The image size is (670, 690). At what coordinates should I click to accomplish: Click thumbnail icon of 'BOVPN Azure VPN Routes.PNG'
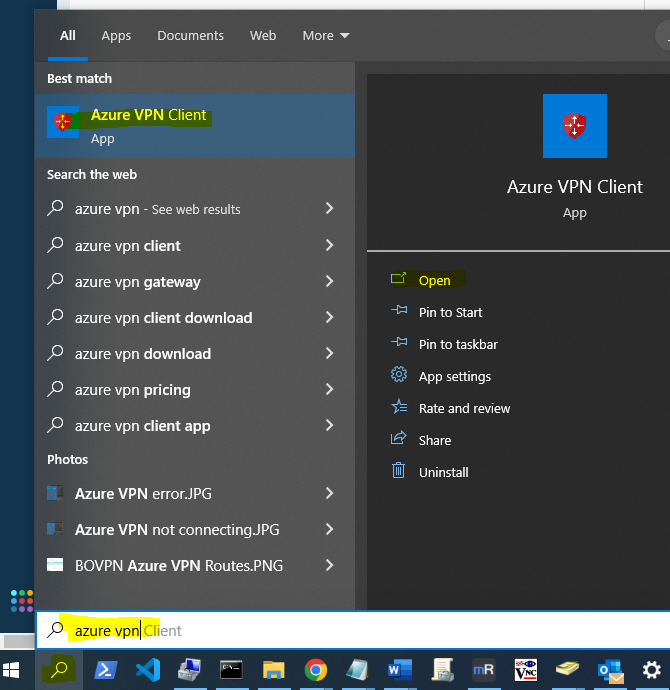(x=55, y=565)
